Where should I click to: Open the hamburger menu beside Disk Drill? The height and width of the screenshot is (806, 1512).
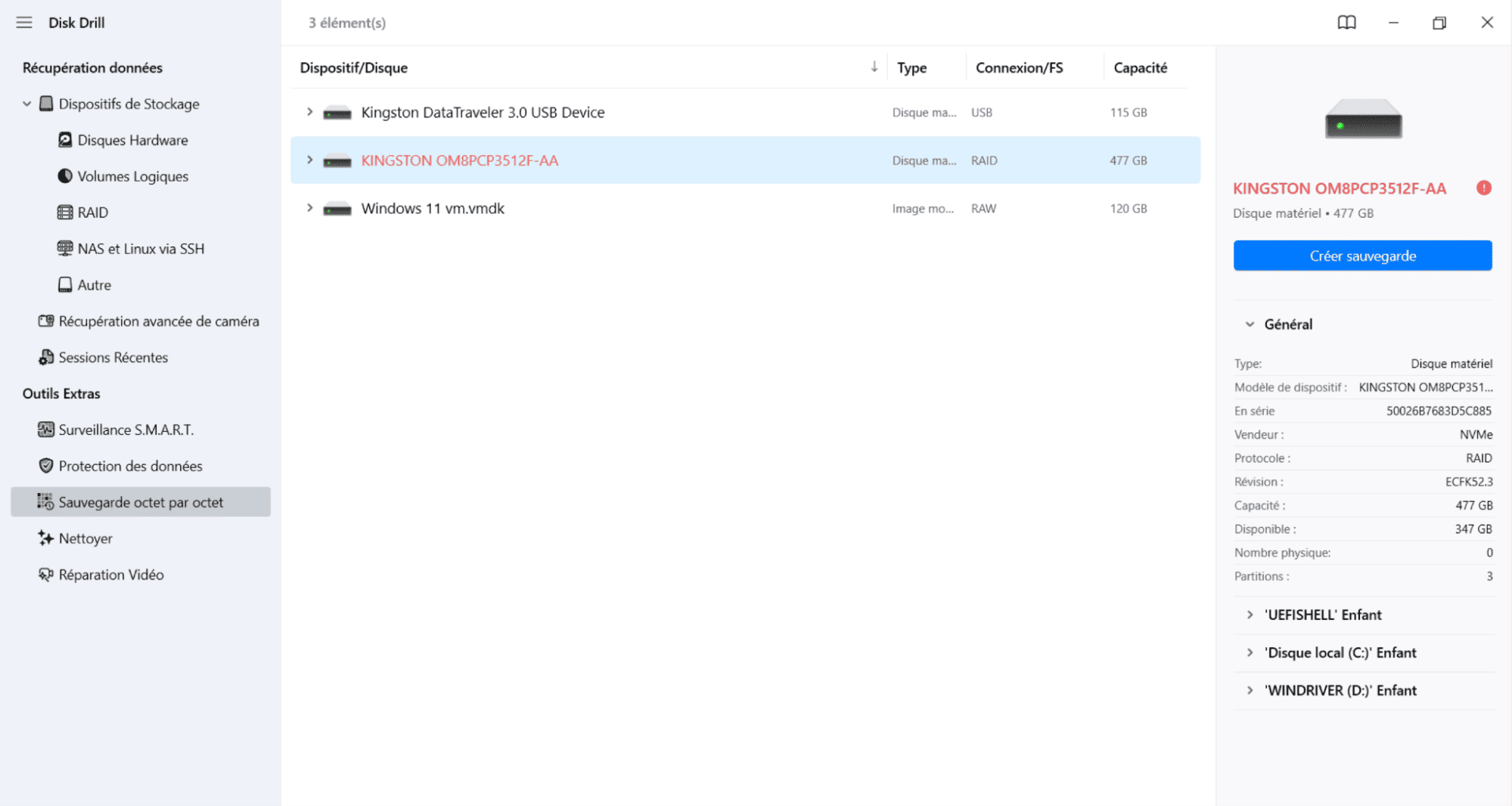pos(24,23)
